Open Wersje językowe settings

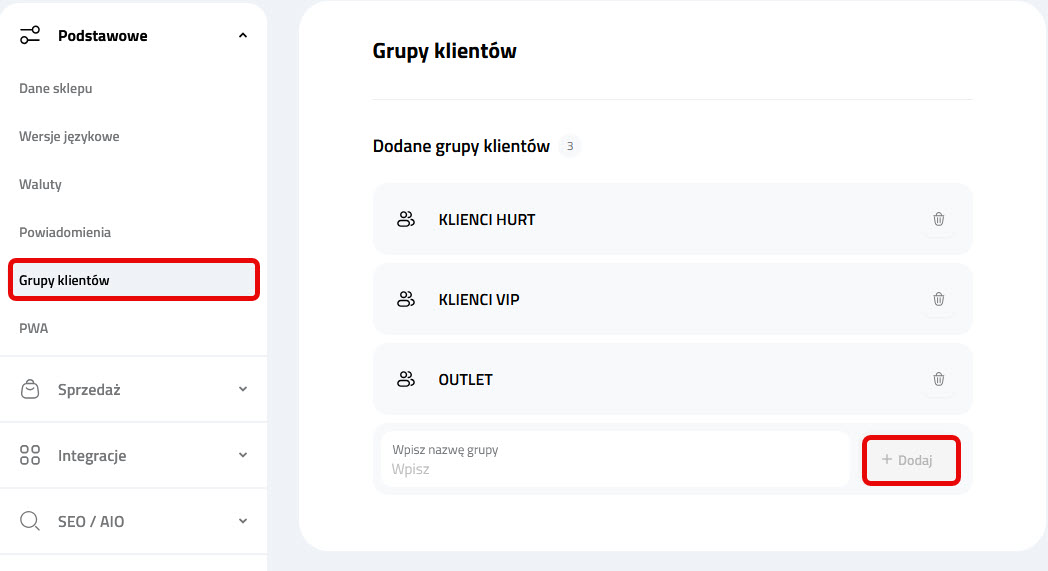click(x=69, y=136)
